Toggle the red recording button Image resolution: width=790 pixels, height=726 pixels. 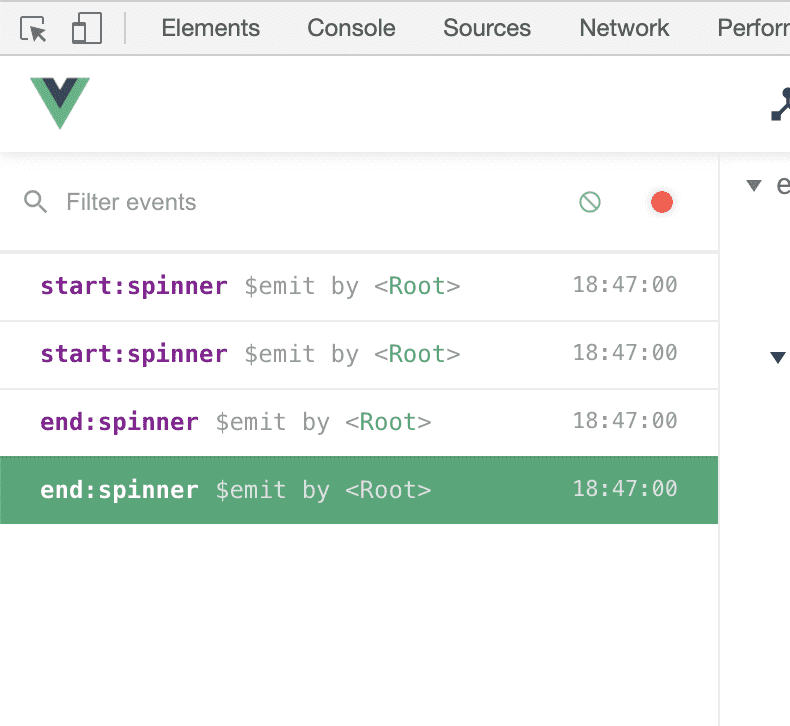pos(661,203)
